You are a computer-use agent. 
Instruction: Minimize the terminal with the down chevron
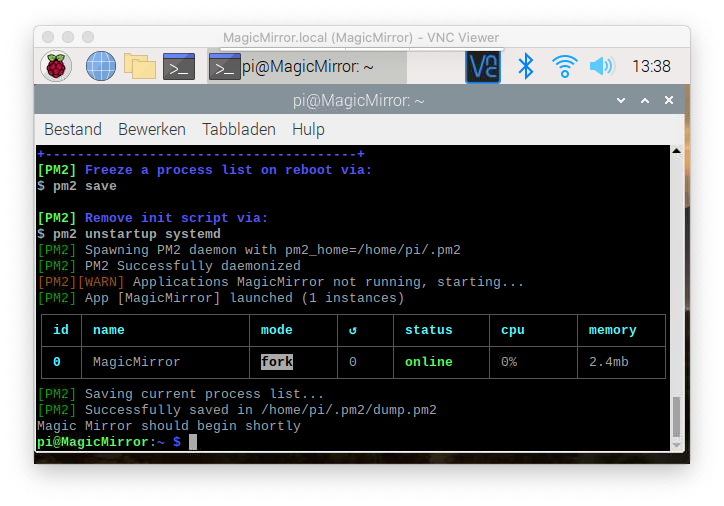point(621,100)
